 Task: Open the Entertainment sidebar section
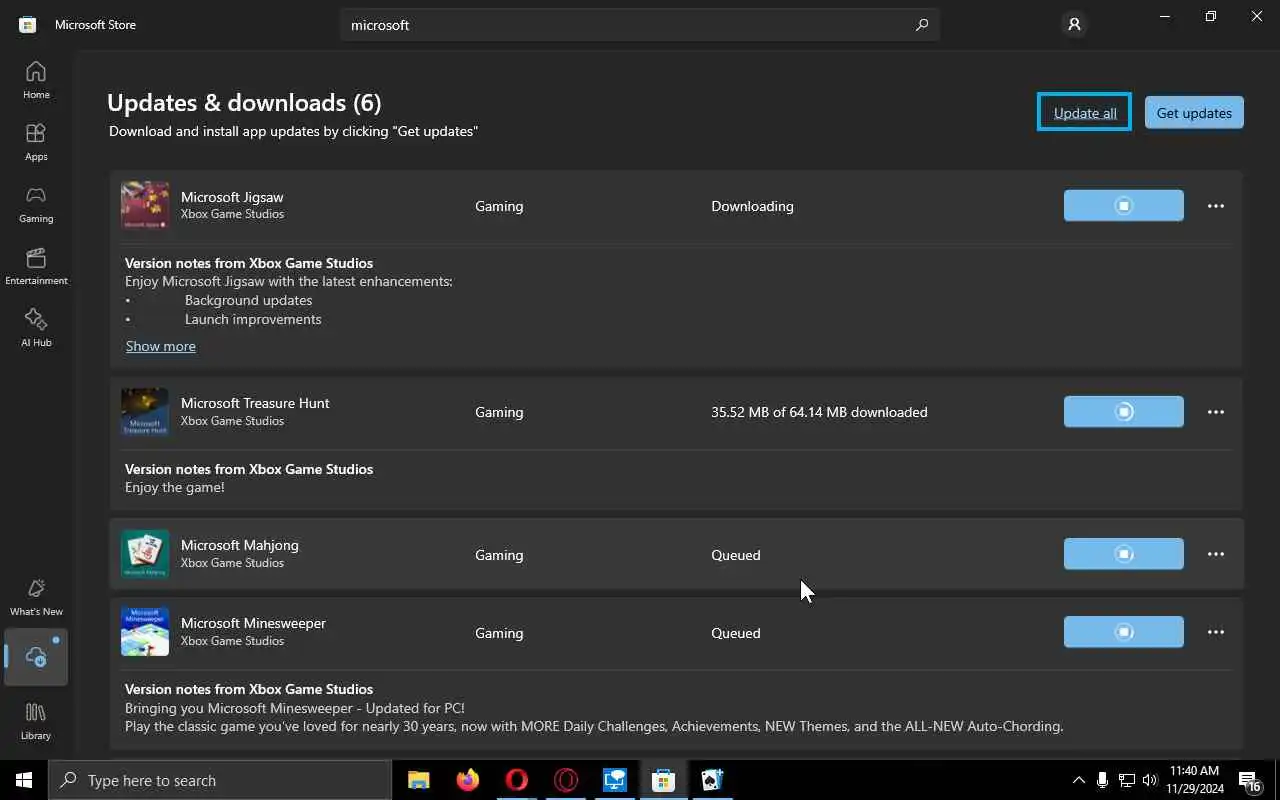tap(36, 266)
